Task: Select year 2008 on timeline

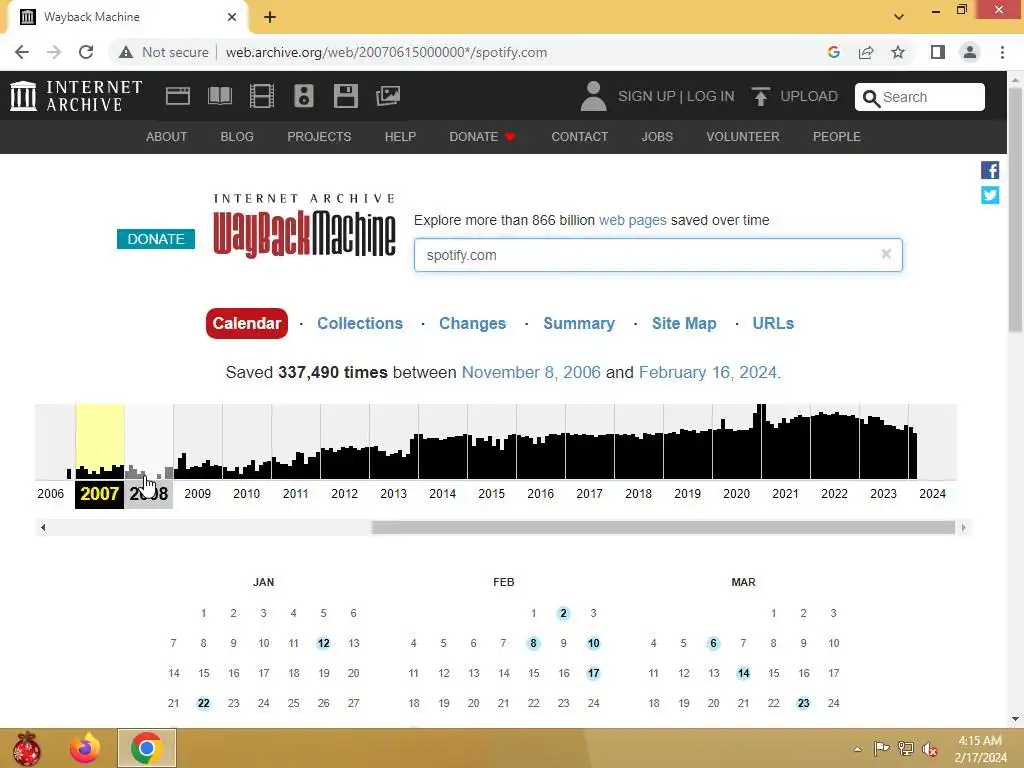Action: 149,494
